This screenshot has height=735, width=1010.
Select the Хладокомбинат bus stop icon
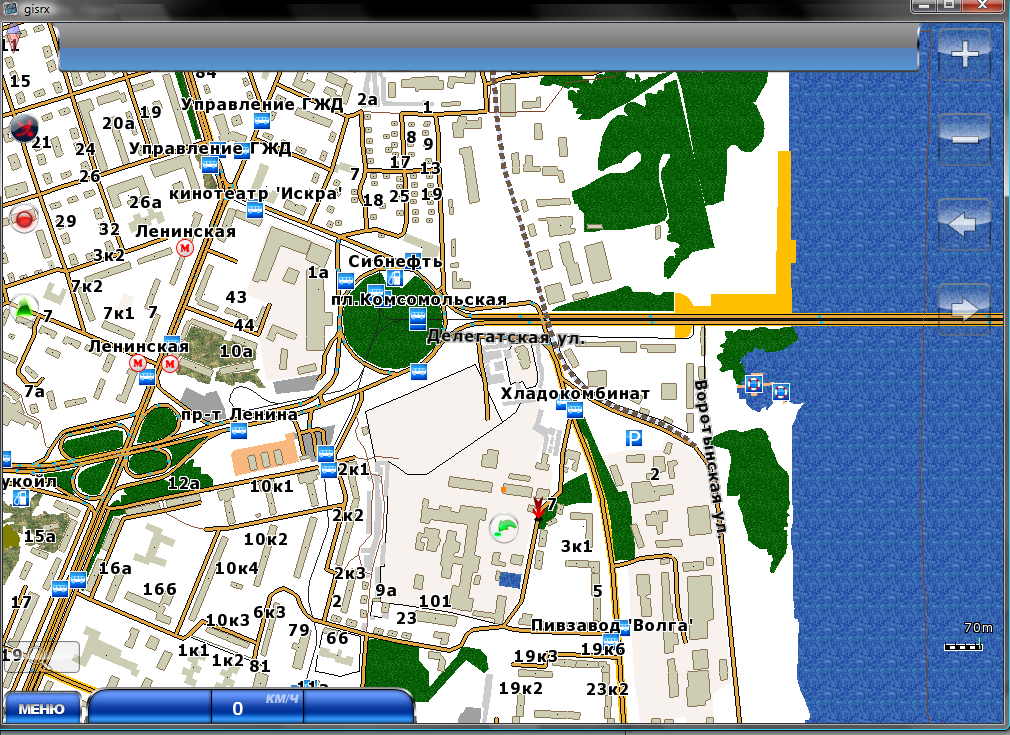coord(575,410)
